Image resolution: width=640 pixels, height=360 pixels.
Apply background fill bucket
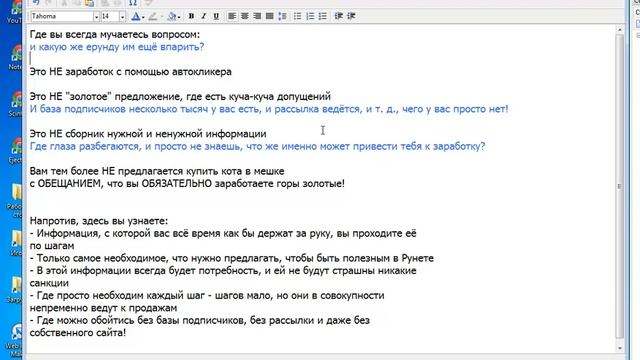click(172, 16)
